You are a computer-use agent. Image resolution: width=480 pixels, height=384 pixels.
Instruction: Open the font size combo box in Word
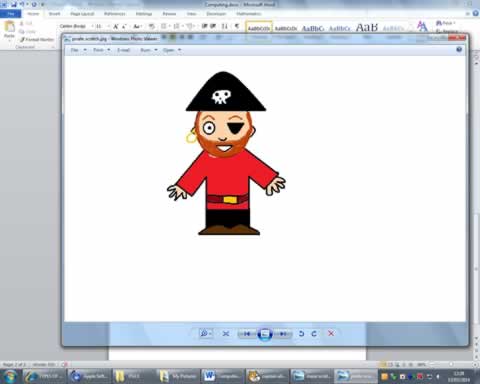tap(102, 26)
